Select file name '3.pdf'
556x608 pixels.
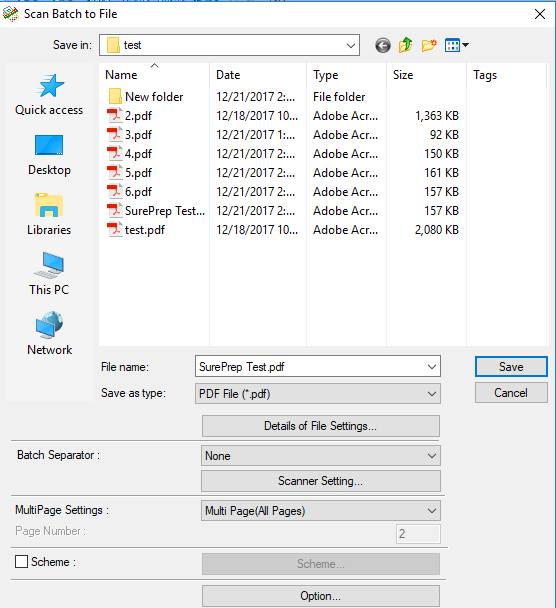coord(138,135)
